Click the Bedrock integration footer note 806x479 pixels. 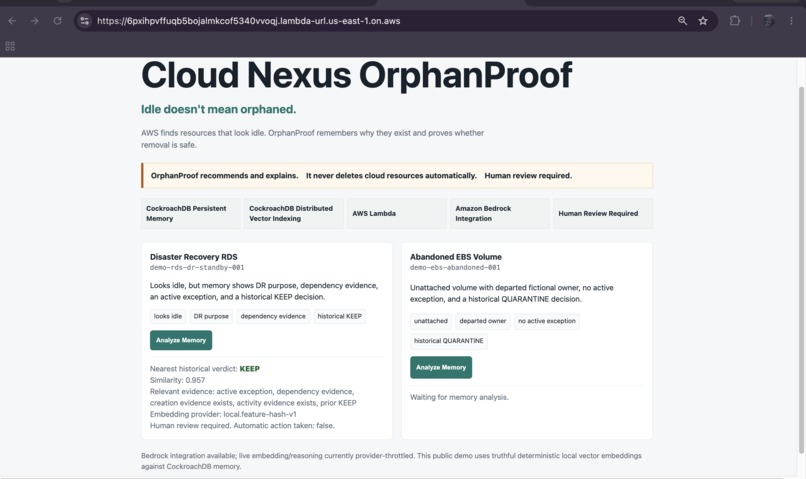[x=391, y=461]
